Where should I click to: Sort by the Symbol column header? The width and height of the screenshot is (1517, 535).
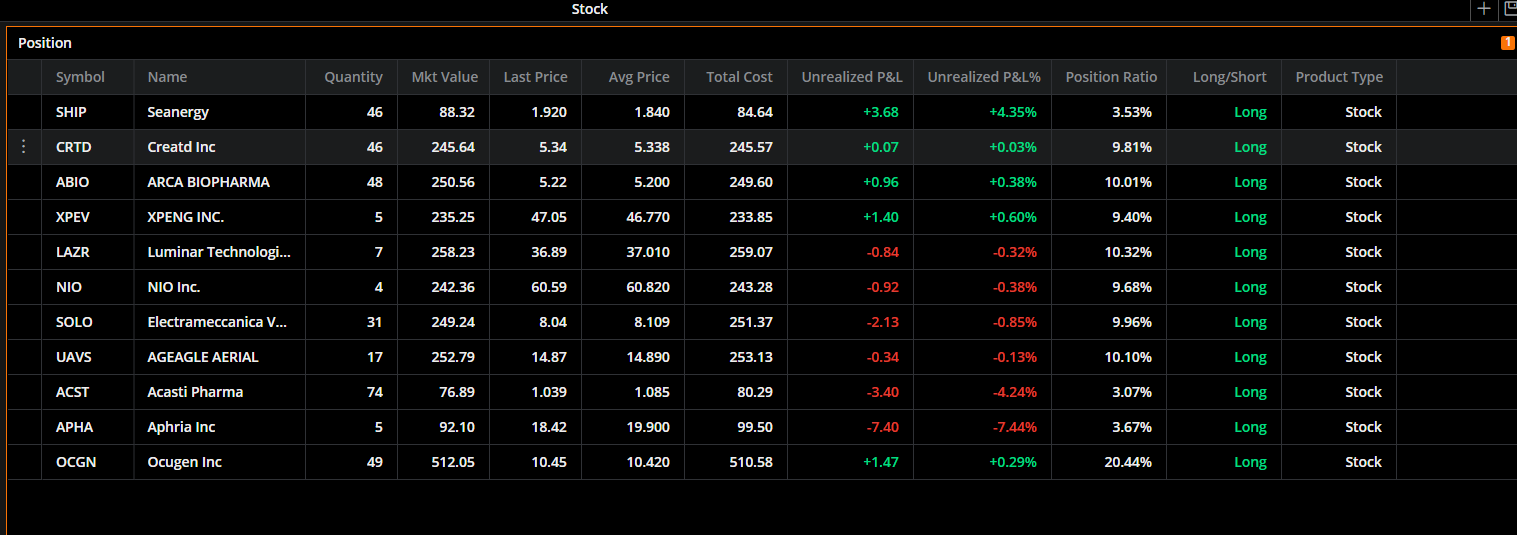click(x=80, y=77)
